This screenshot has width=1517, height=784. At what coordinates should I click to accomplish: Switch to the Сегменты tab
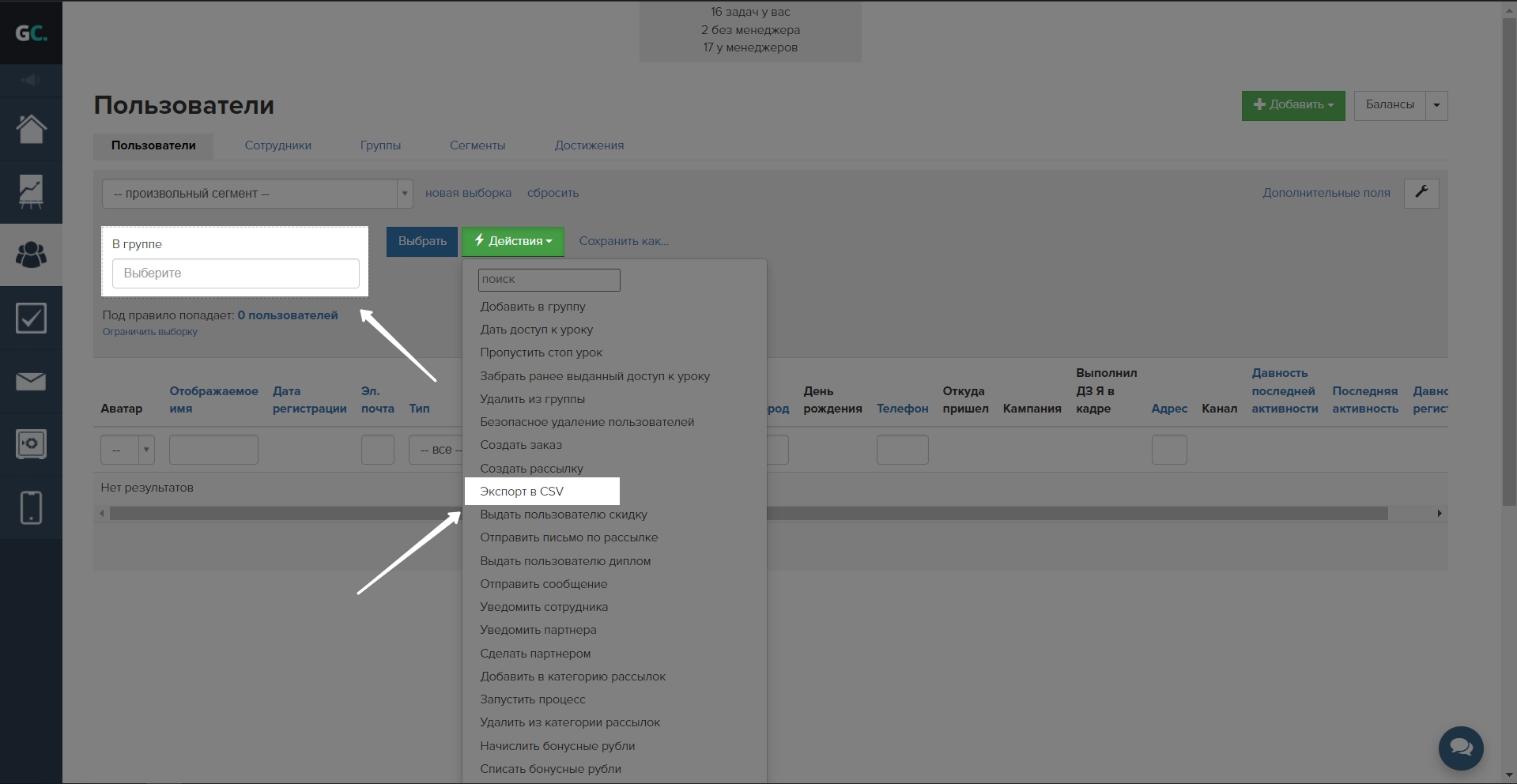(x=477, y=145)
